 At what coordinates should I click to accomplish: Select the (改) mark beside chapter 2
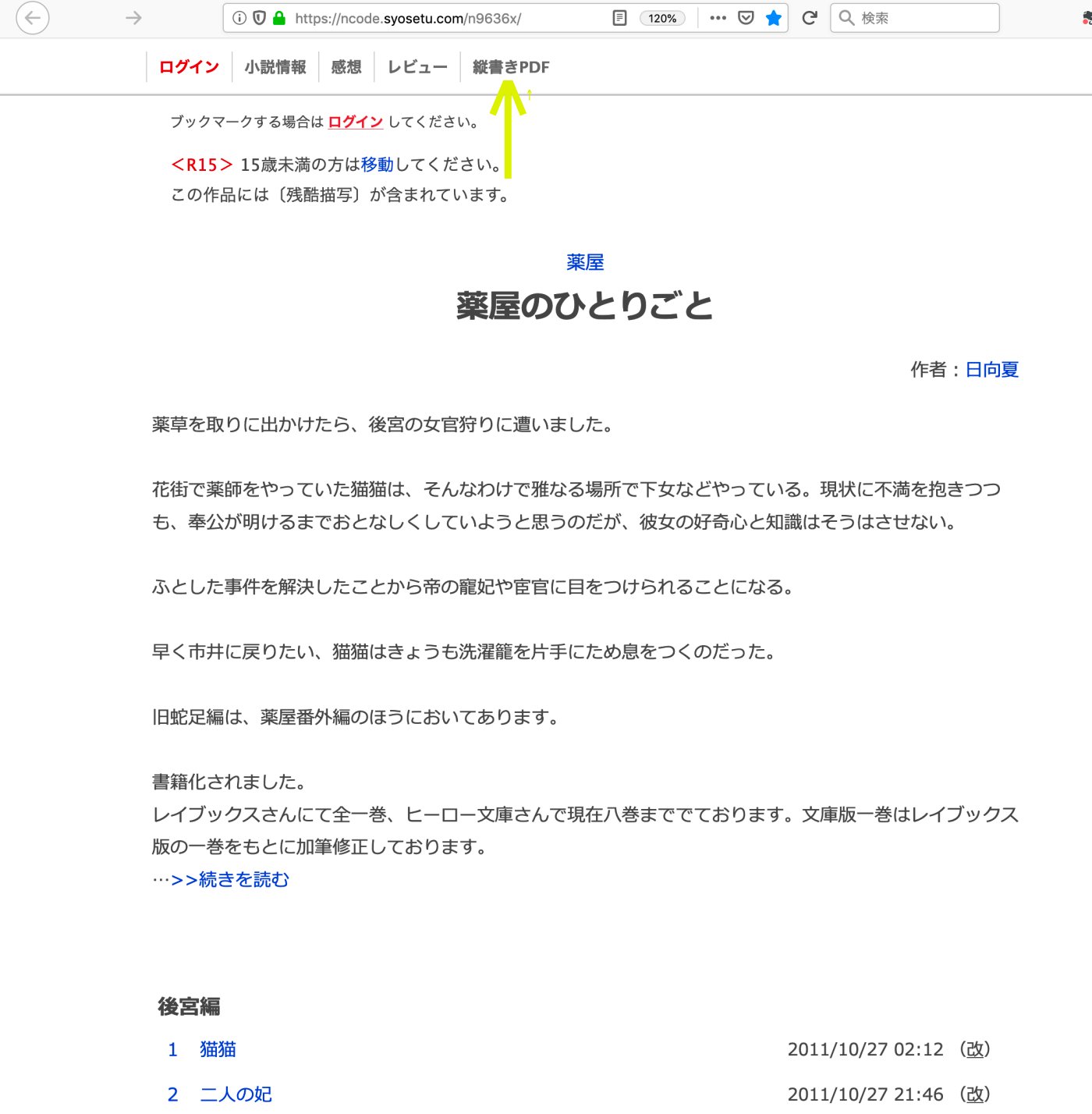pyautogui.click(x=975, y=1094)
